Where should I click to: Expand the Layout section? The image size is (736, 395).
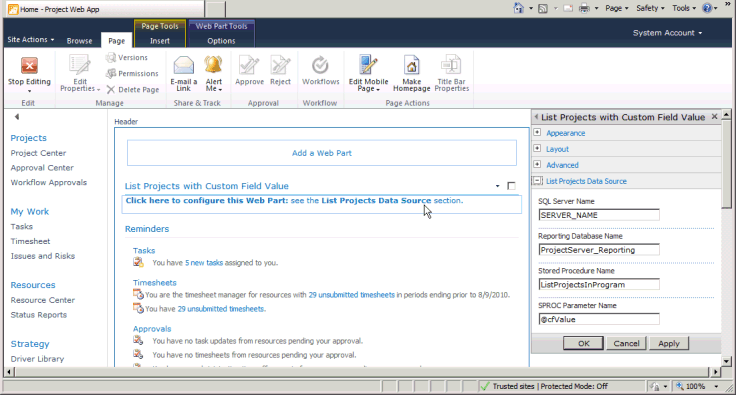(x=537, y=148)
